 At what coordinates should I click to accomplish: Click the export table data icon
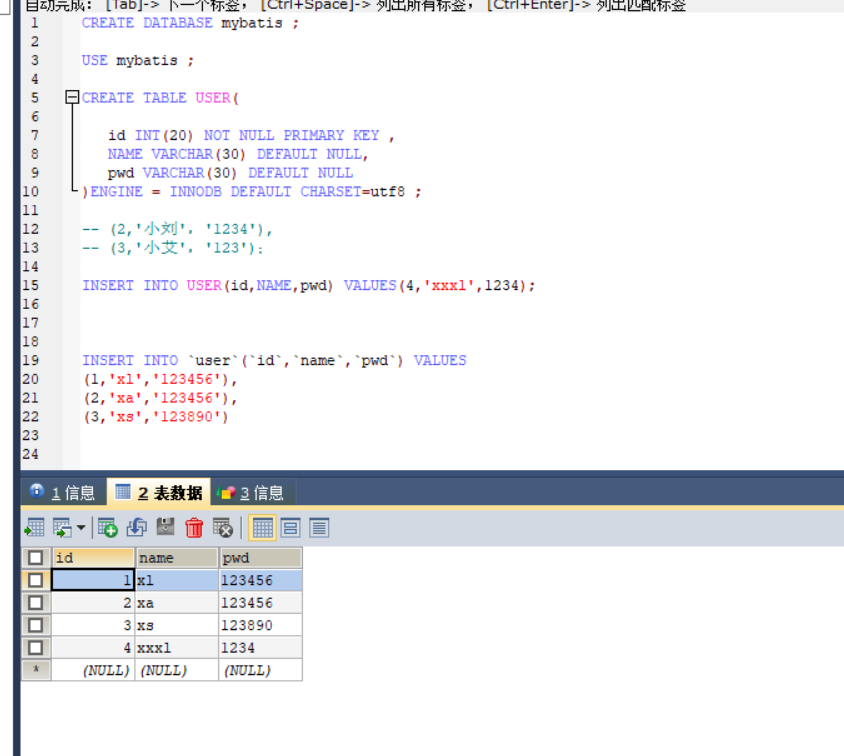click(34, 528)
